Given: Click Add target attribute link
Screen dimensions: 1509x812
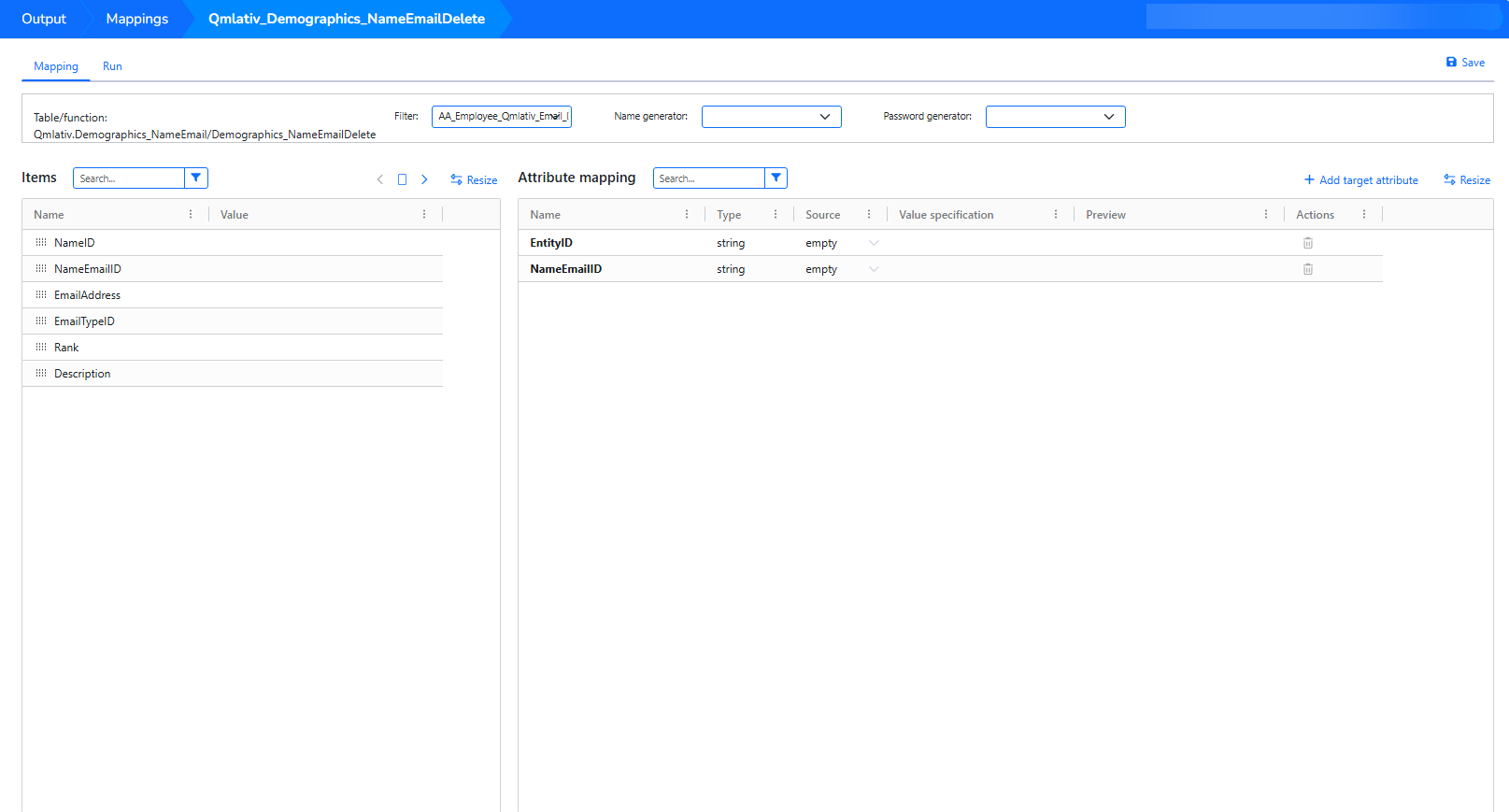Looking at the screenshot, I should [x=1361, y=180].
